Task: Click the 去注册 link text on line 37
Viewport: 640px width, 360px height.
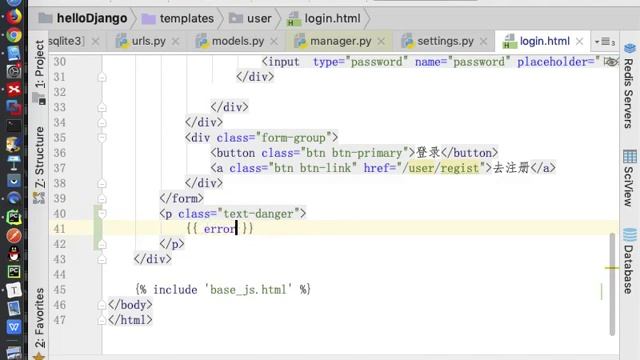Action: (x=511, y=168)
